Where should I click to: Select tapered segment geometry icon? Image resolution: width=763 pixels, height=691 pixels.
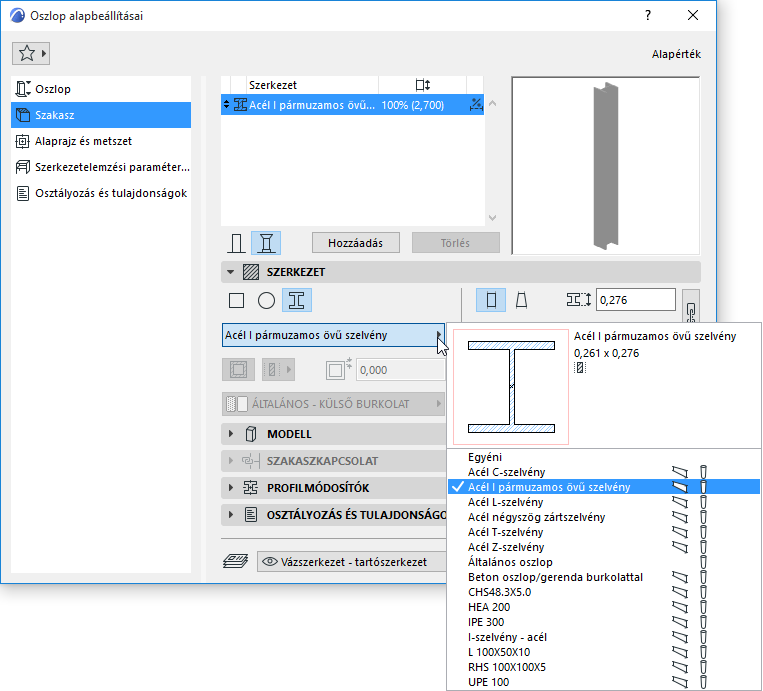(x=521, y=300)
